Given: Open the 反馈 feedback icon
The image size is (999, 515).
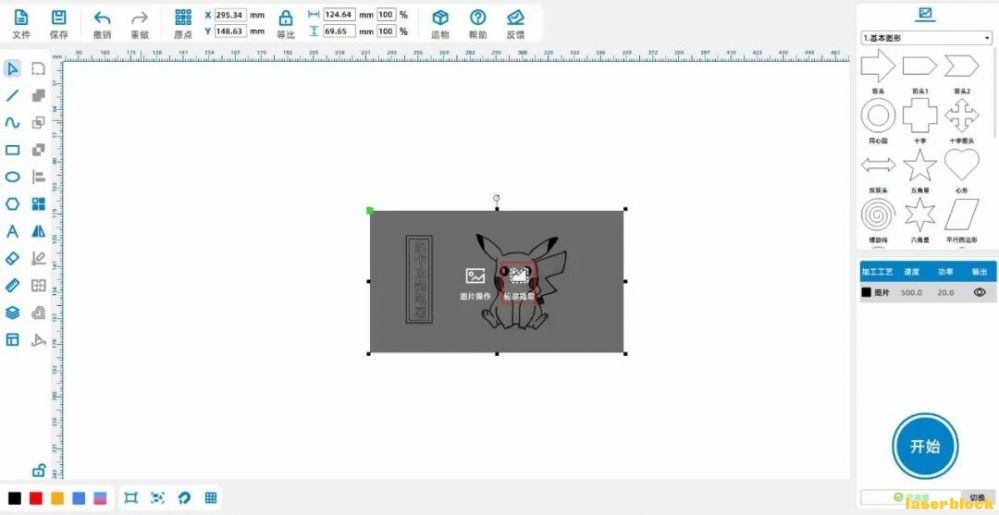Looking at the screenshot, I should pos(515,18).
